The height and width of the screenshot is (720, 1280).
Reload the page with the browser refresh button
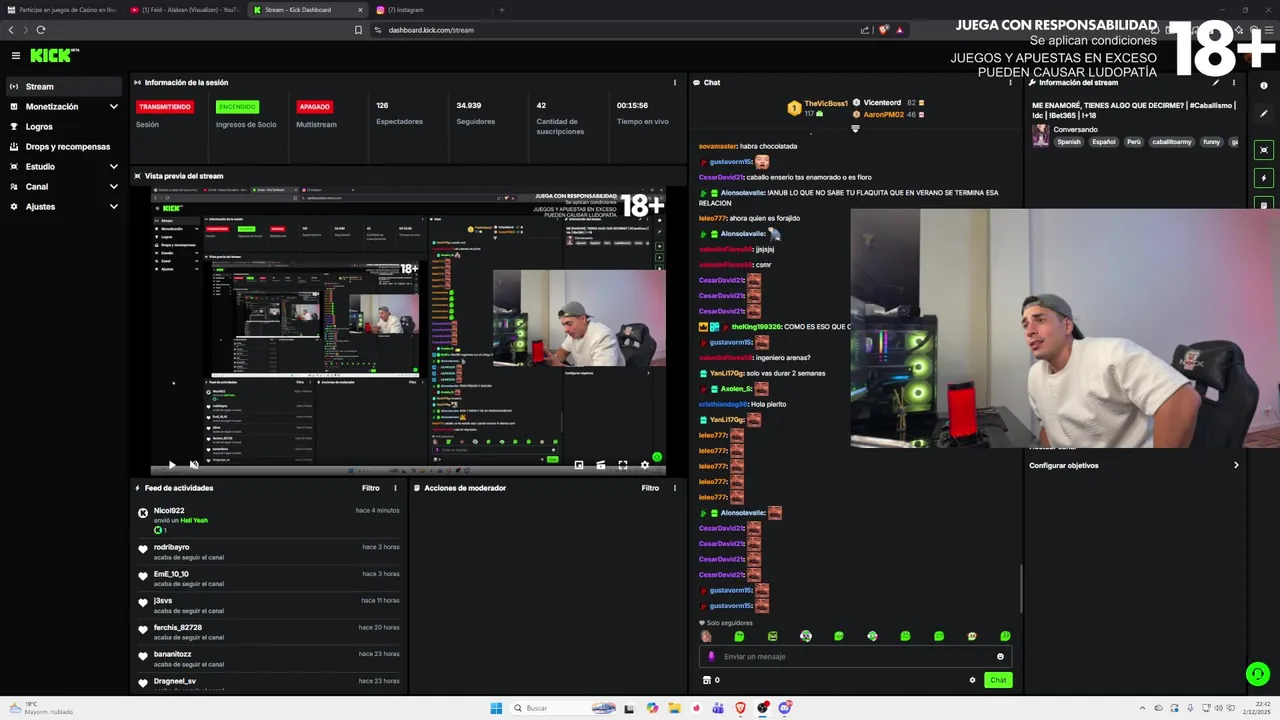[40, 30]
